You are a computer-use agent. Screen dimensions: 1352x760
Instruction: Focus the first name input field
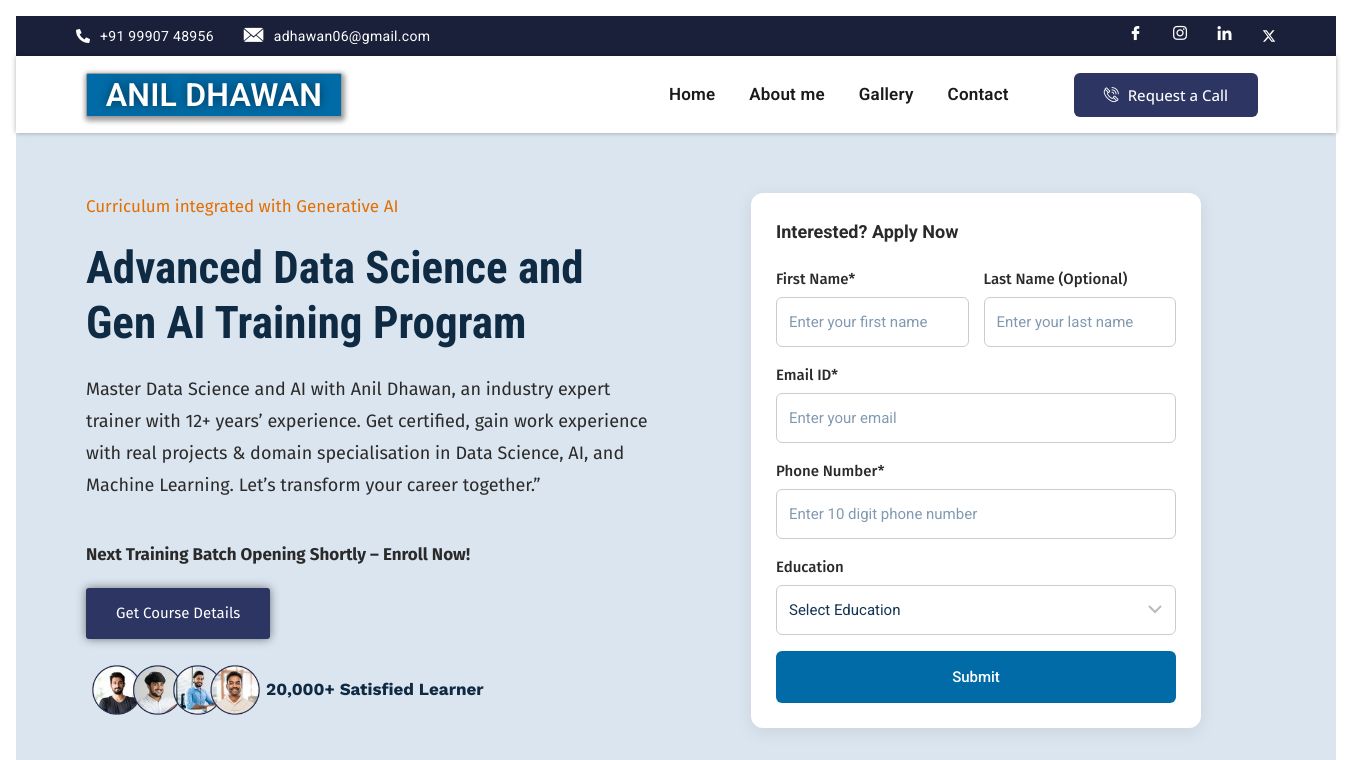pyautogui.click(x=872, y=322)
